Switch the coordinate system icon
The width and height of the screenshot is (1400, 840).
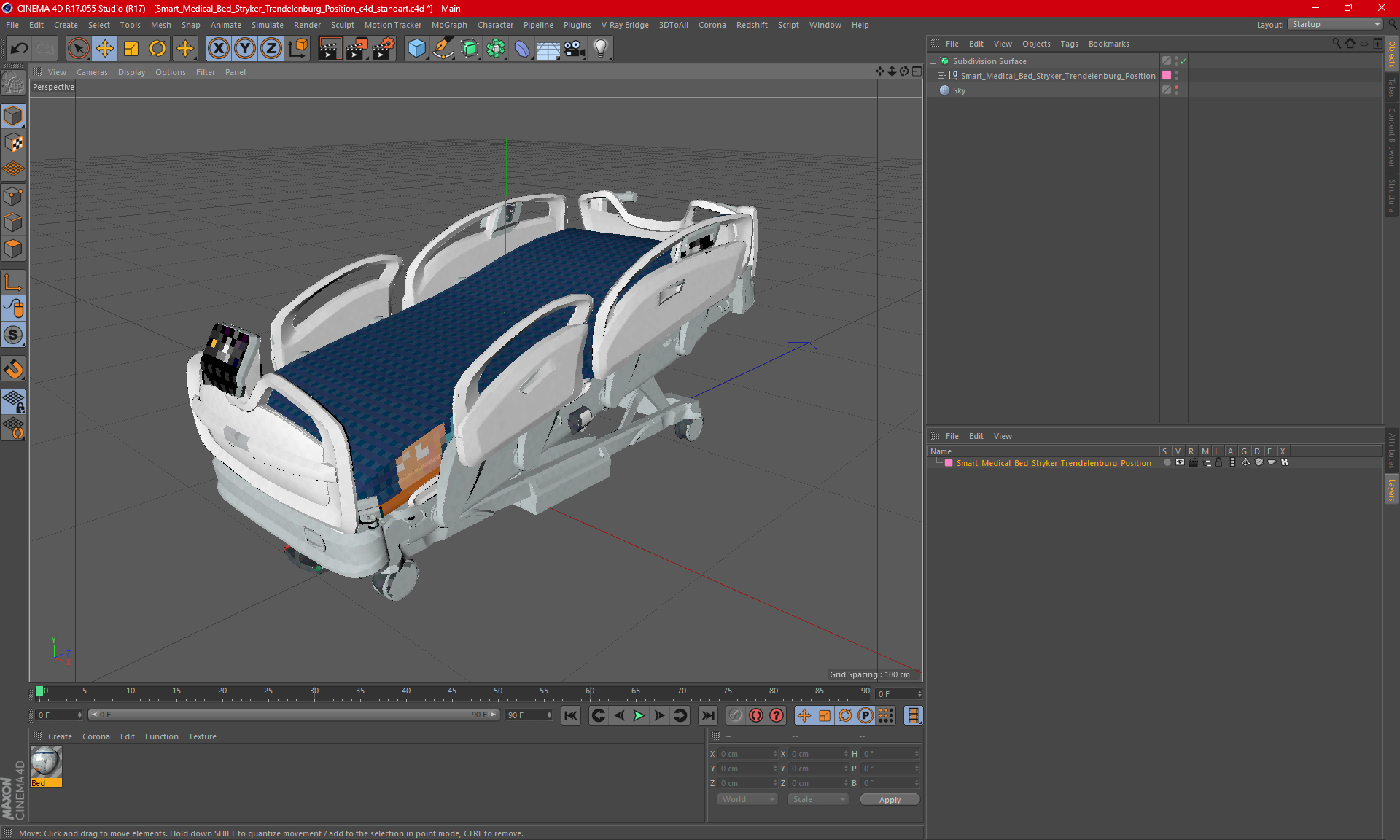click(x=297, y=49)
